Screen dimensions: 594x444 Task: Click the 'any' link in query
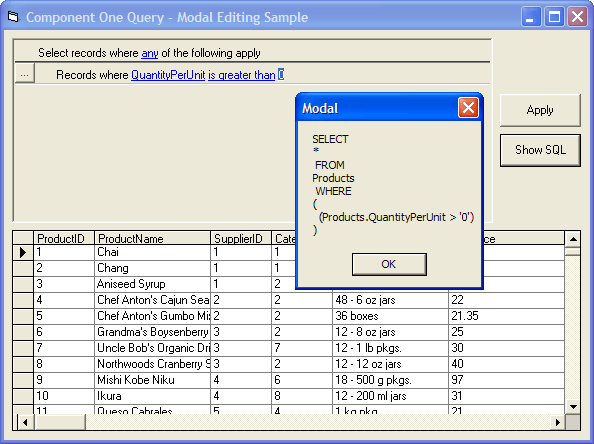tap(150, 53)
